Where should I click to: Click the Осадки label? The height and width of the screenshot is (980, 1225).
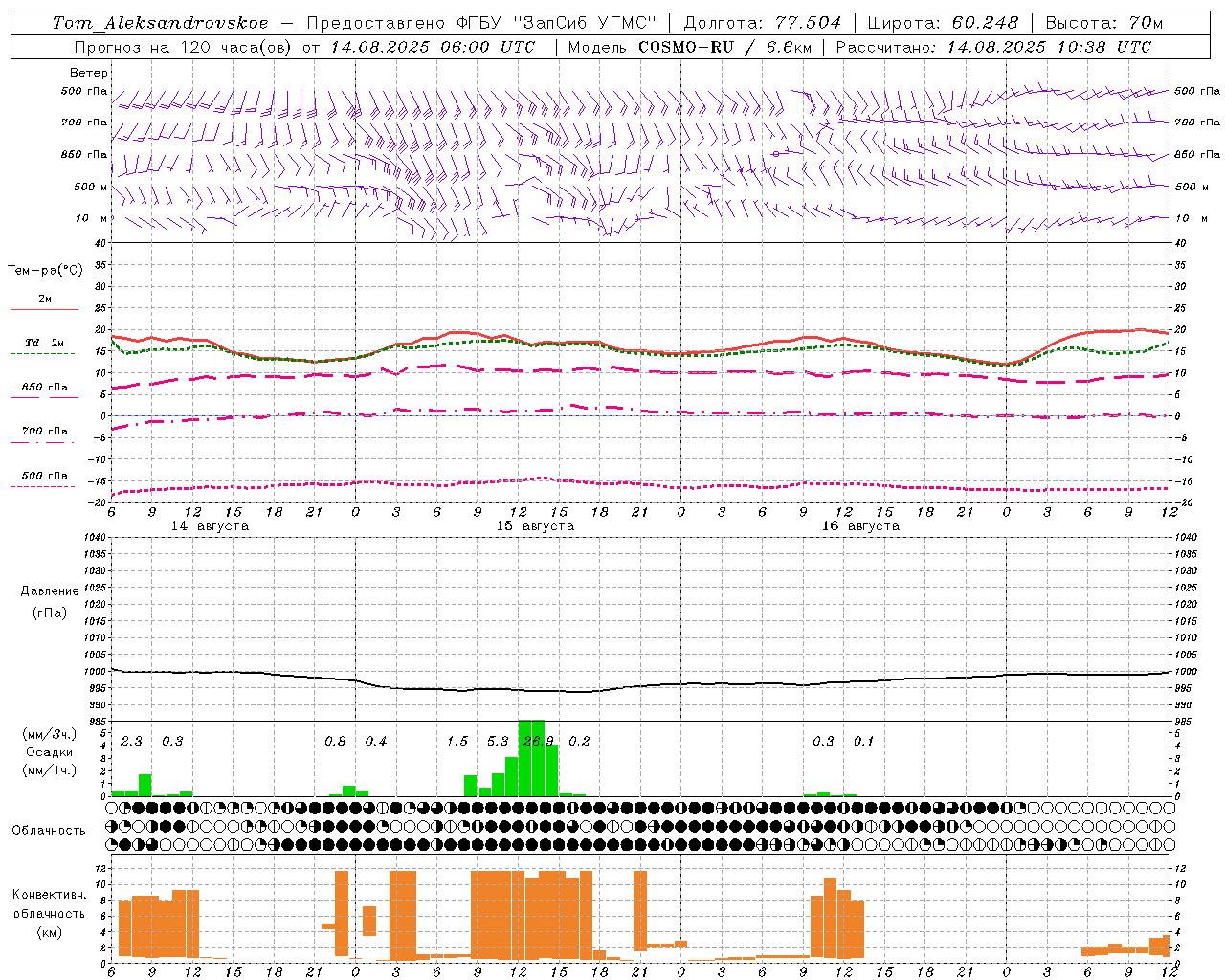click(50, 752)
